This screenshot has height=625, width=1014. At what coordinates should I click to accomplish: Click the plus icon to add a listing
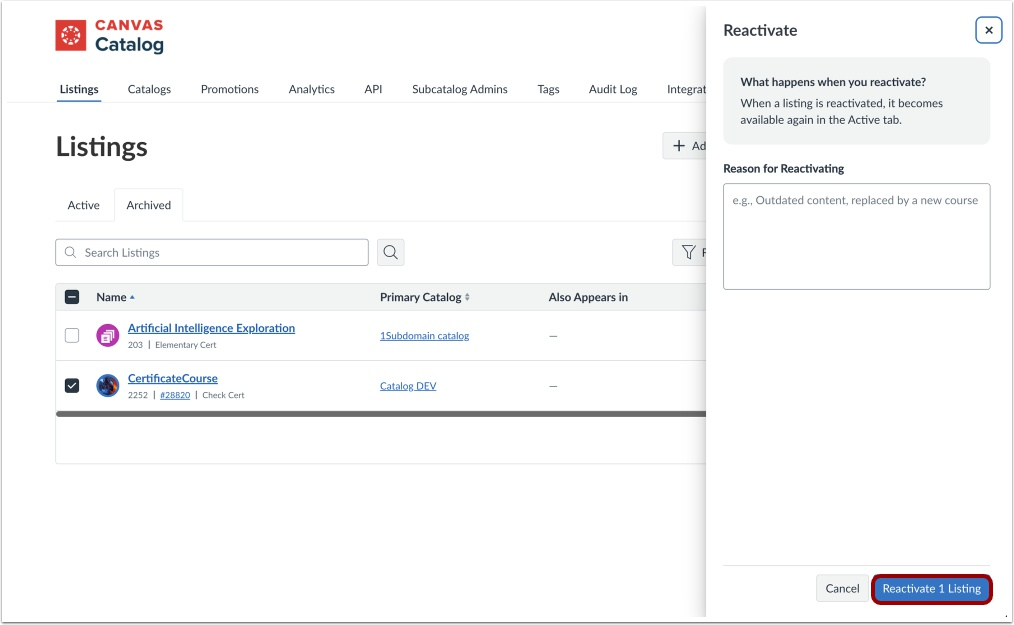click(x=677, y=145)
